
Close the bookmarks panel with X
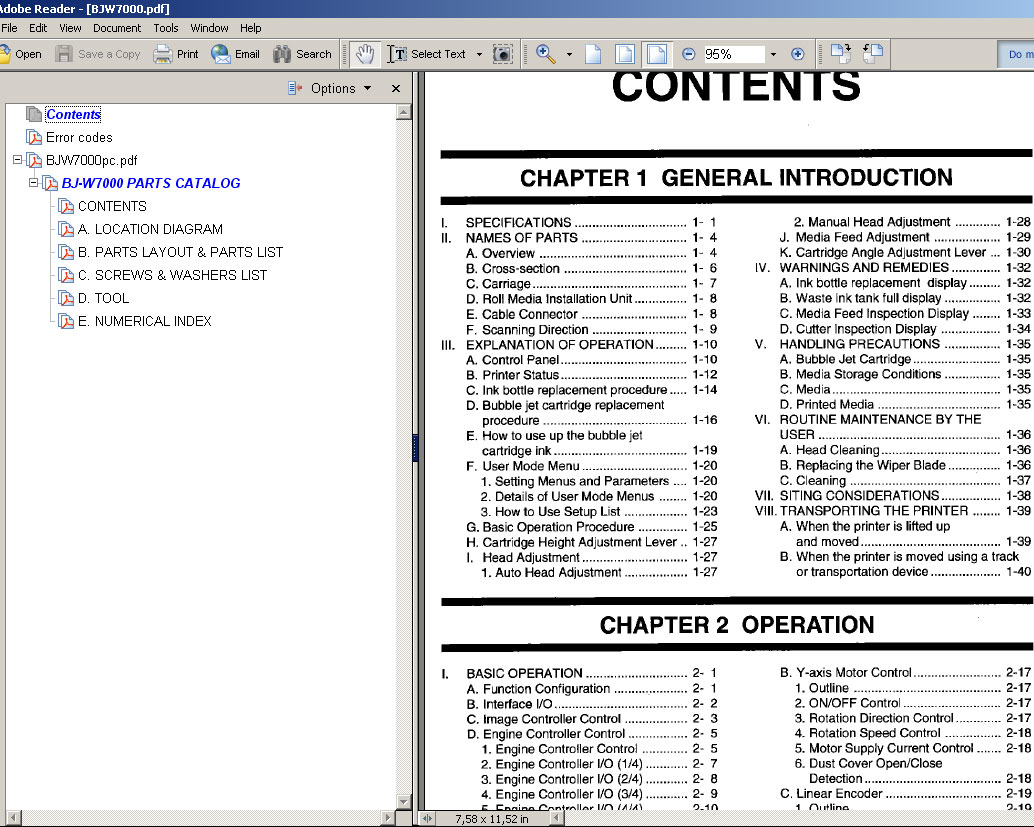tap(396, 88)
